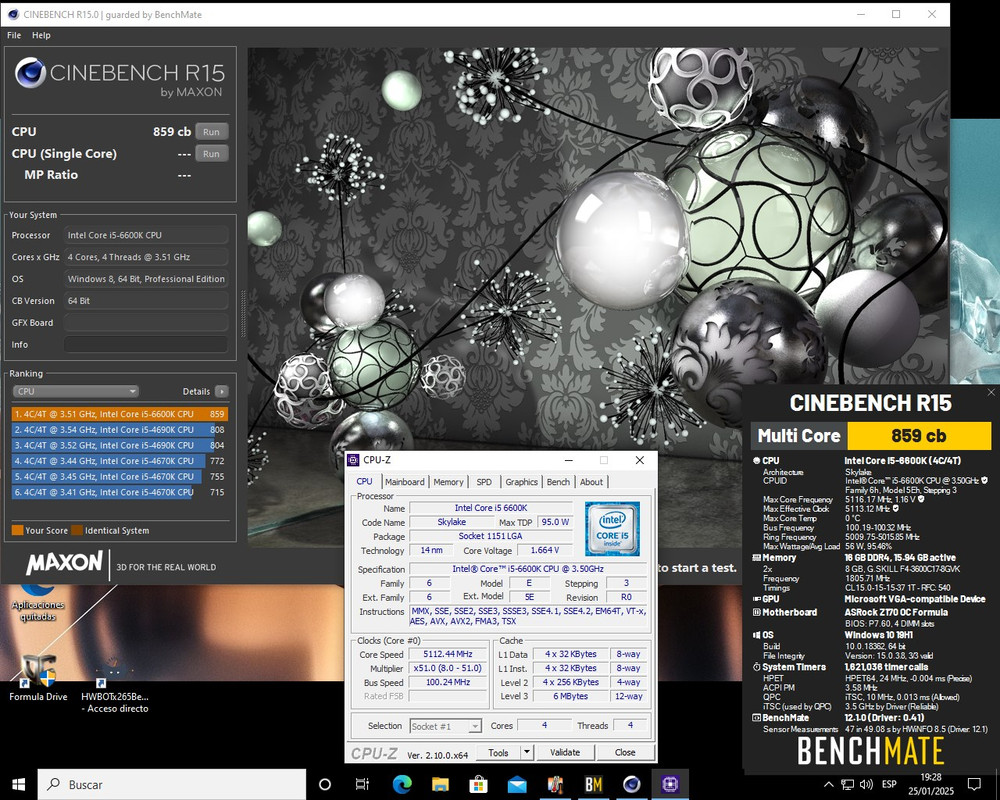Select the i5-4670K 772 ranking row

click(119, 461)
